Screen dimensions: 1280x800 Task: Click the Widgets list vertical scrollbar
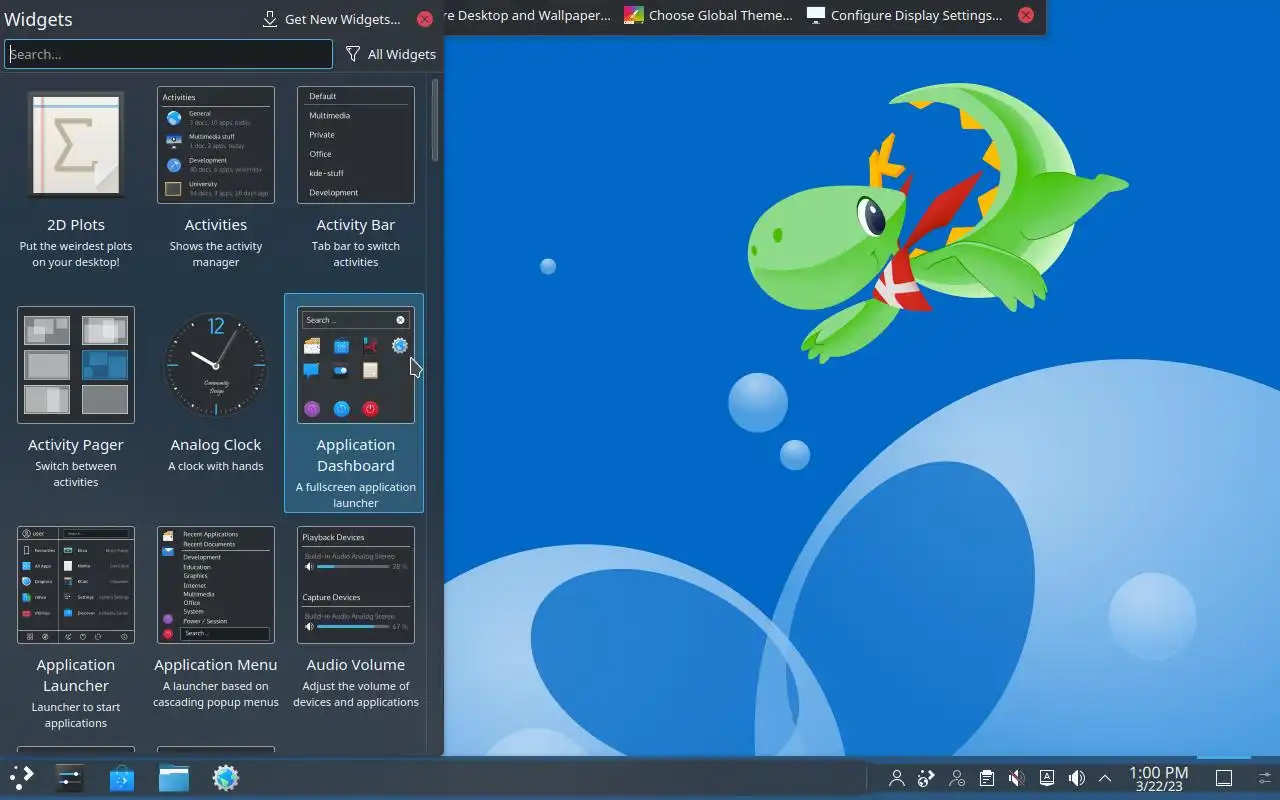point(435,120)
